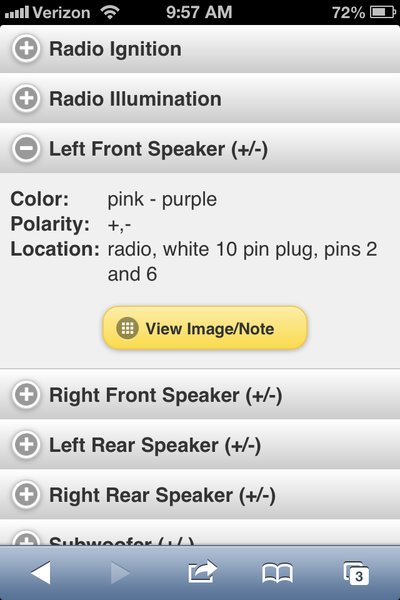The width and height of the screenshot is (400, 600).
Task: Open the Radio Ignition header row
Action: [x=200, y=49]
